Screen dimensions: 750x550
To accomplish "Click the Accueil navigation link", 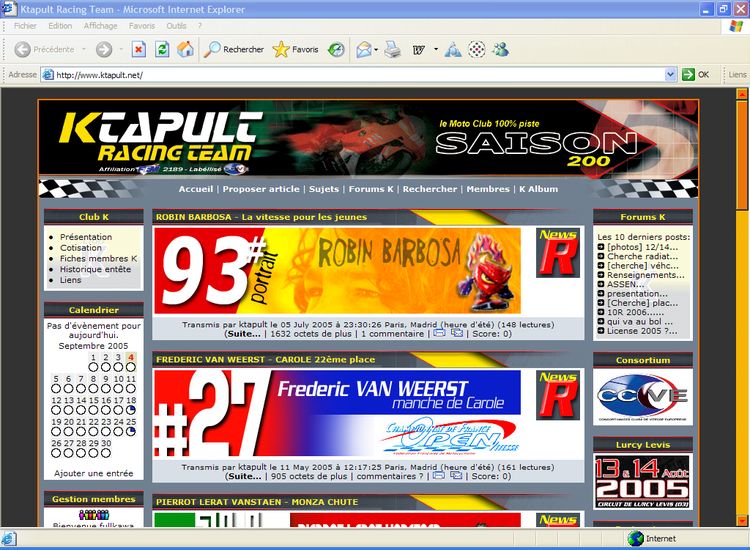I will click(196, 189).
